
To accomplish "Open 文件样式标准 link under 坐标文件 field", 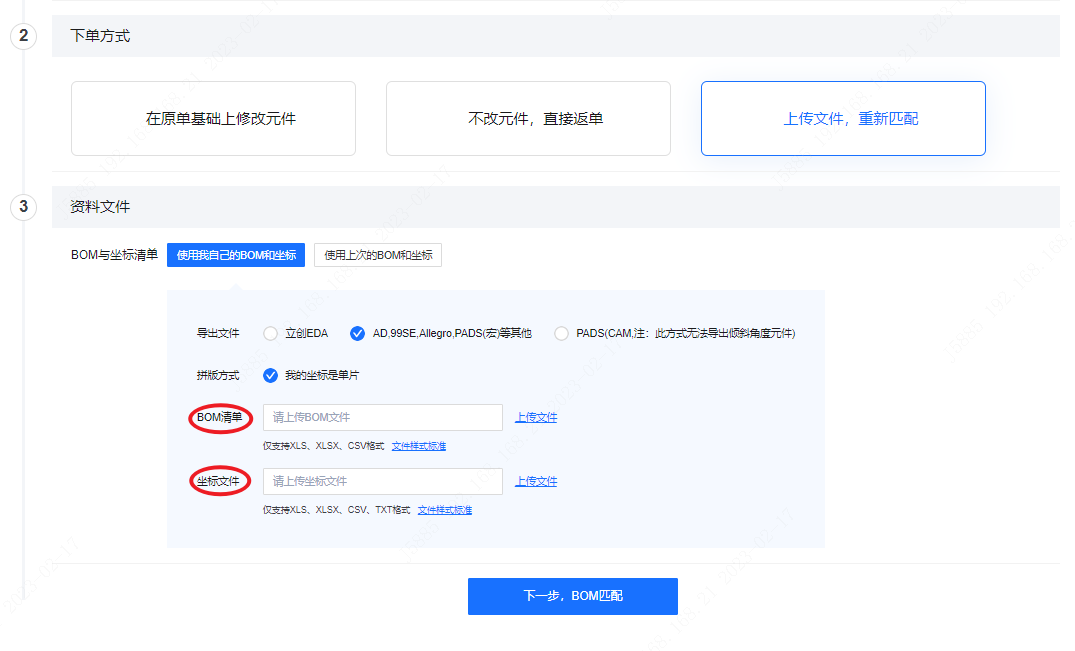I will (445, 510).
